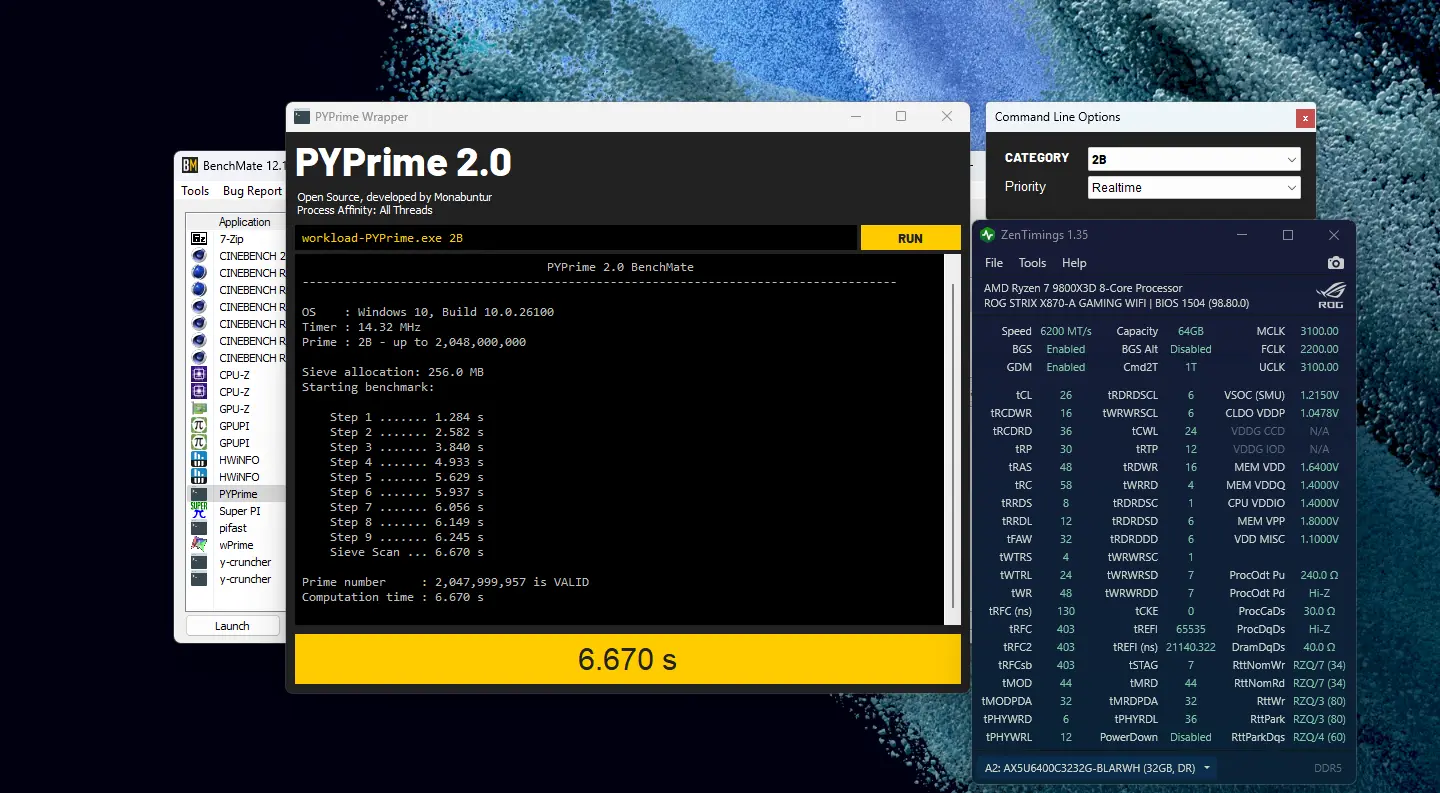The height and width of the screenshot is (793, 1440).
Task: Open the Priority dropdown showing Realtime
Action: pos(1194,187)
